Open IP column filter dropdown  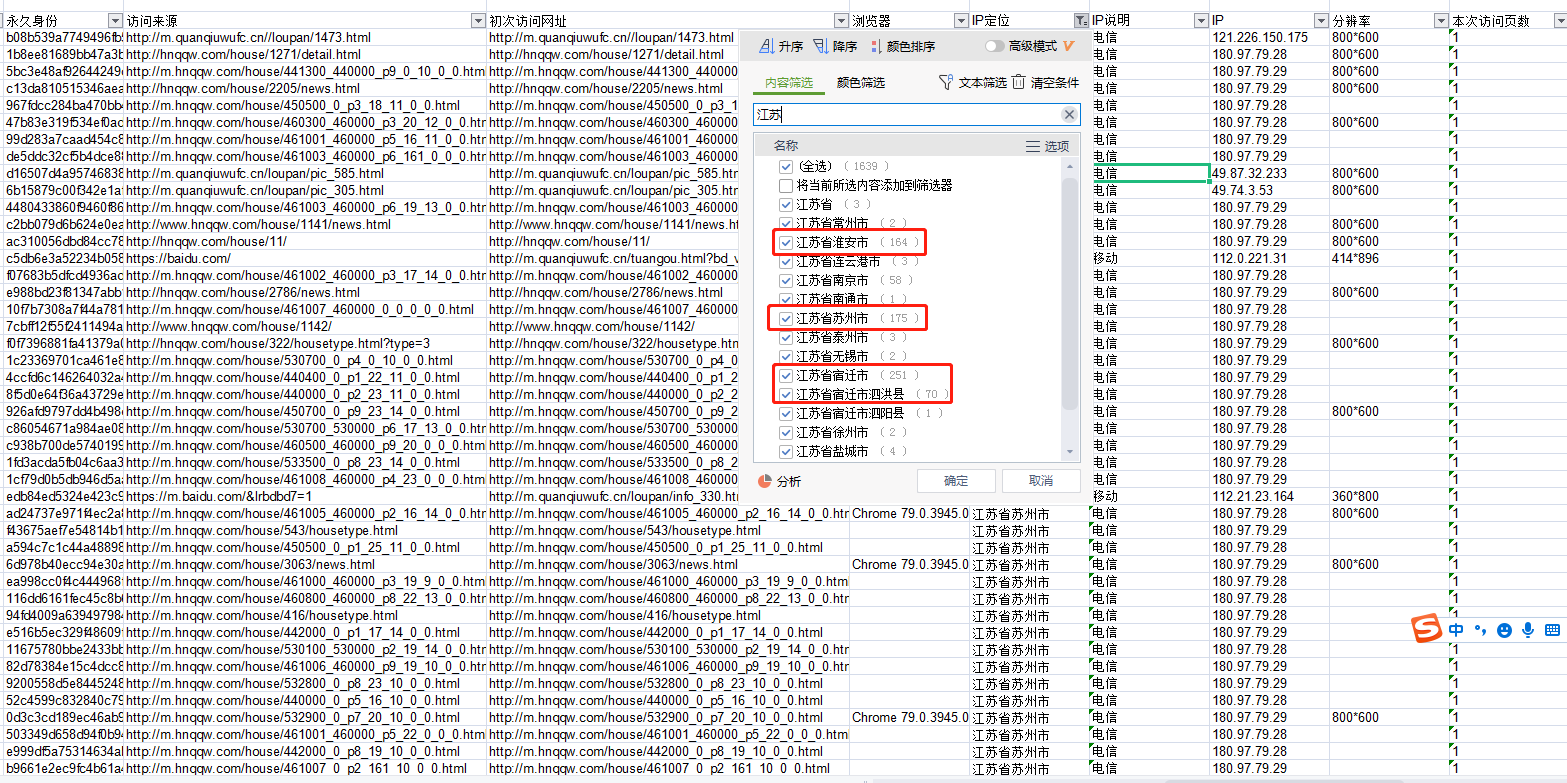(x=1321, y=21)
